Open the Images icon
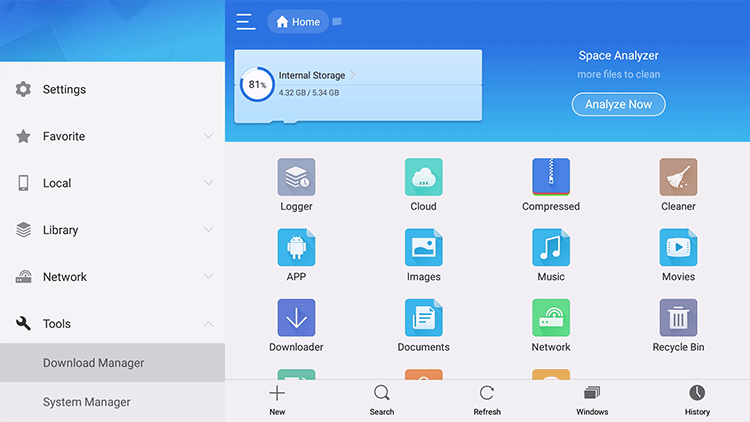Screen dimensions: 750x422 (x=423, y=247)
